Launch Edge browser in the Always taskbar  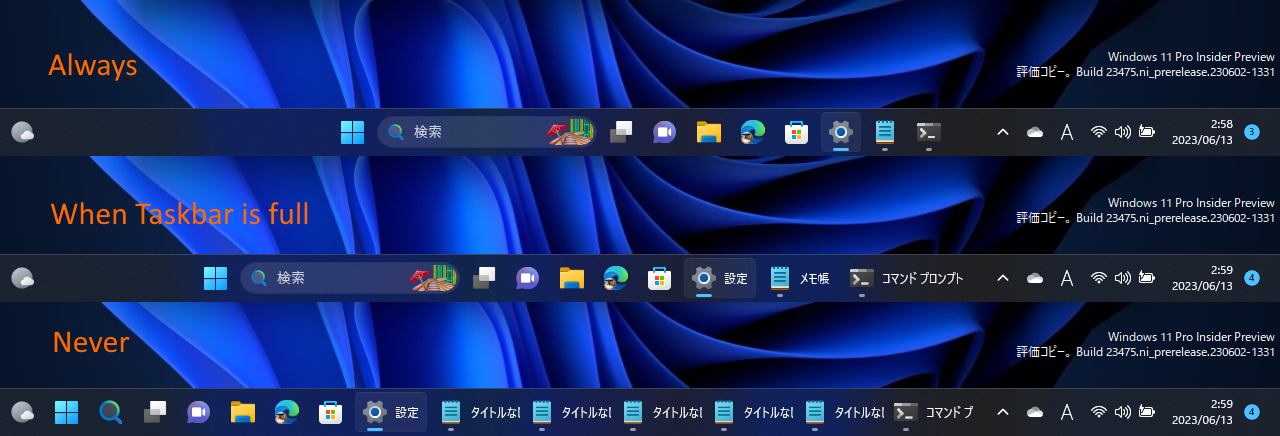[753, 132]
